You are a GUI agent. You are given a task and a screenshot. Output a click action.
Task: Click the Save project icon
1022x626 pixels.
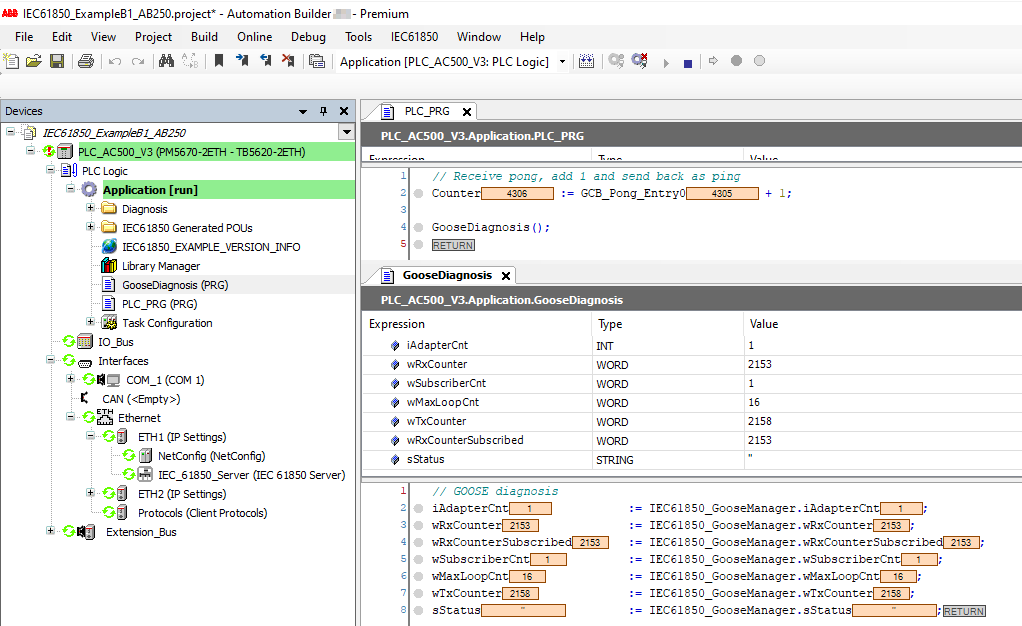(x=57, y=62)
